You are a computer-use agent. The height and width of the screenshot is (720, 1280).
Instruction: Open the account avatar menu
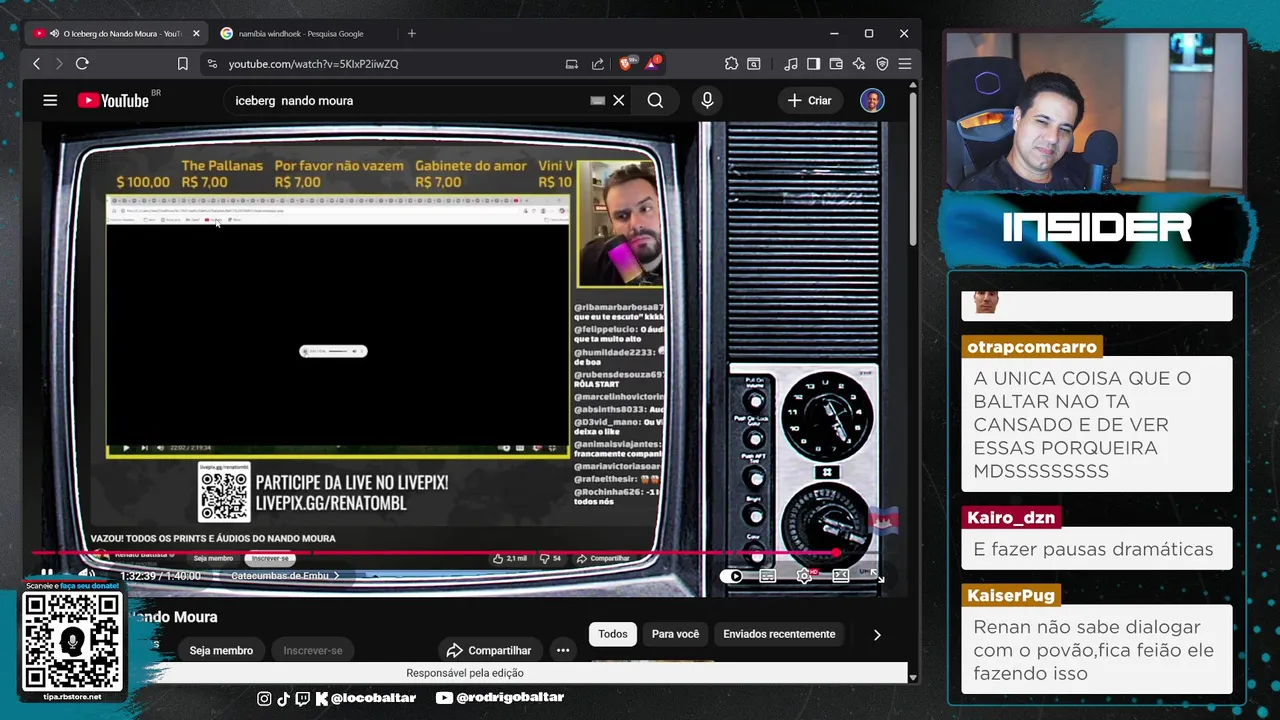872,100
